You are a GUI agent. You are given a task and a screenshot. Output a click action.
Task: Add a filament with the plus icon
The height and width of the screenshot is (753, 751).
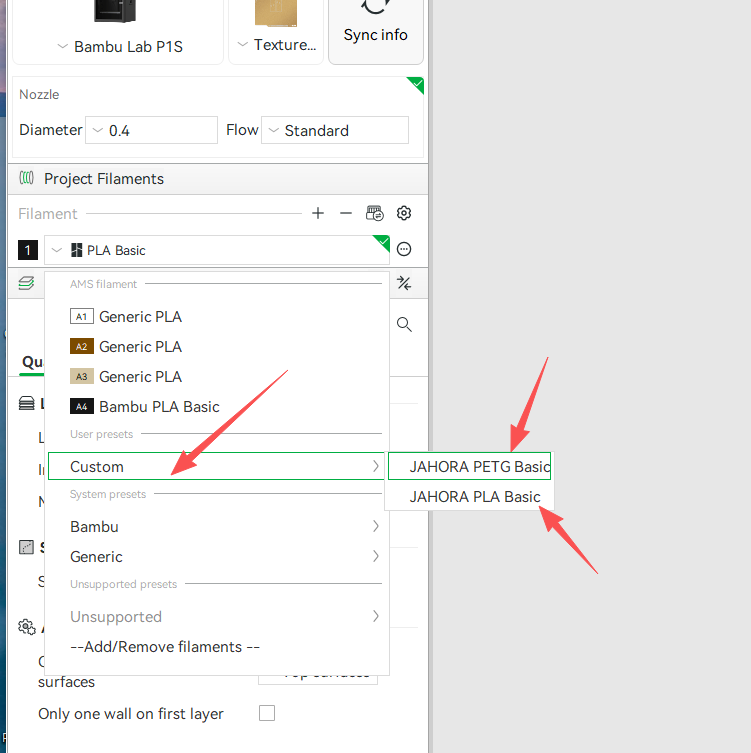click(317, 213)
